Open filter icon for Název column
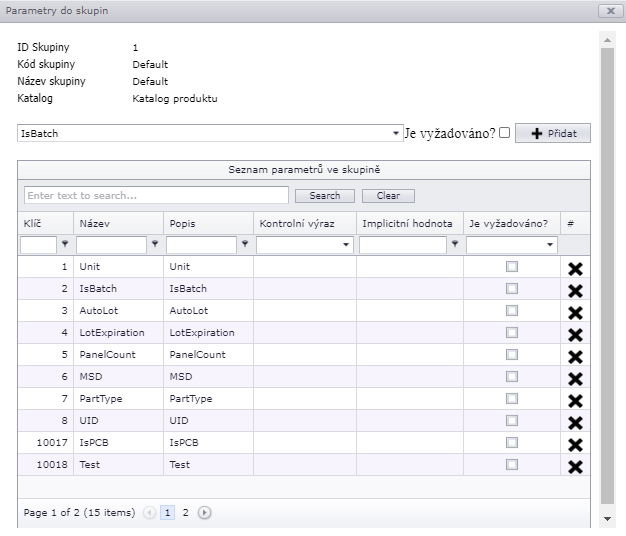Viewport: 626px width, 536px height. (x=155, y=244)
